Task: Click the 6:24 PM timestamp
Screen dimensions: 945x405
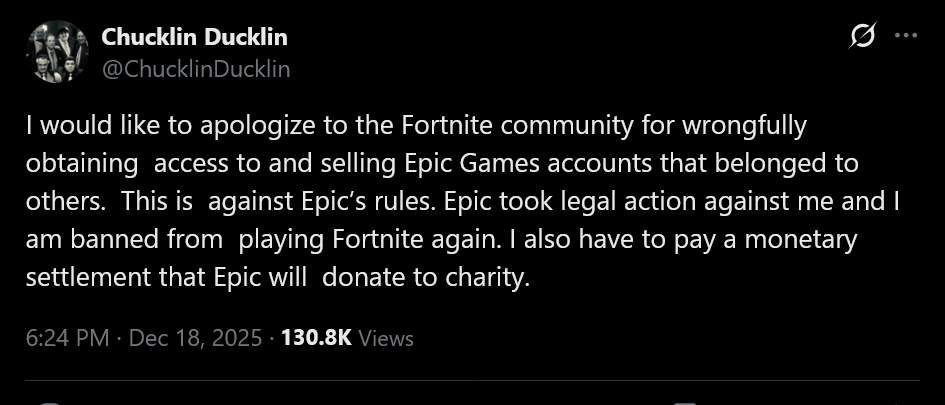Action: point(67,338)
